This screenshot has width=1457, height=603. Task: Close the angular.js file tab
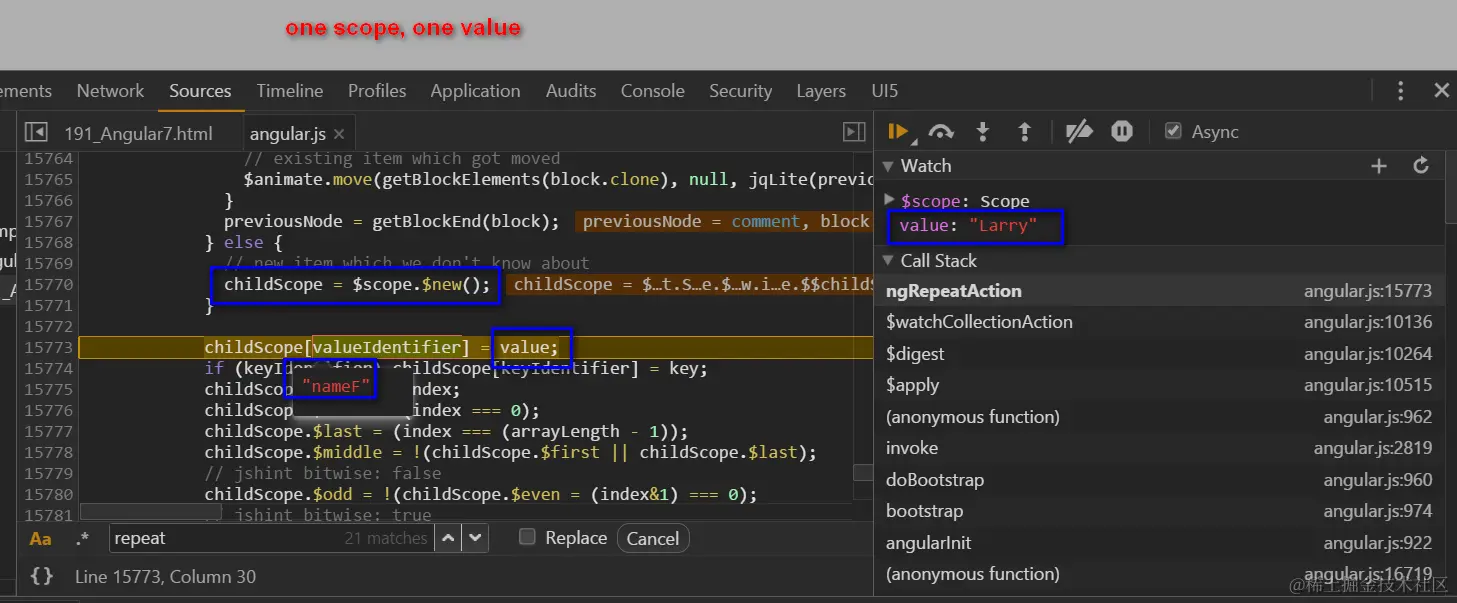click(339, 134)
